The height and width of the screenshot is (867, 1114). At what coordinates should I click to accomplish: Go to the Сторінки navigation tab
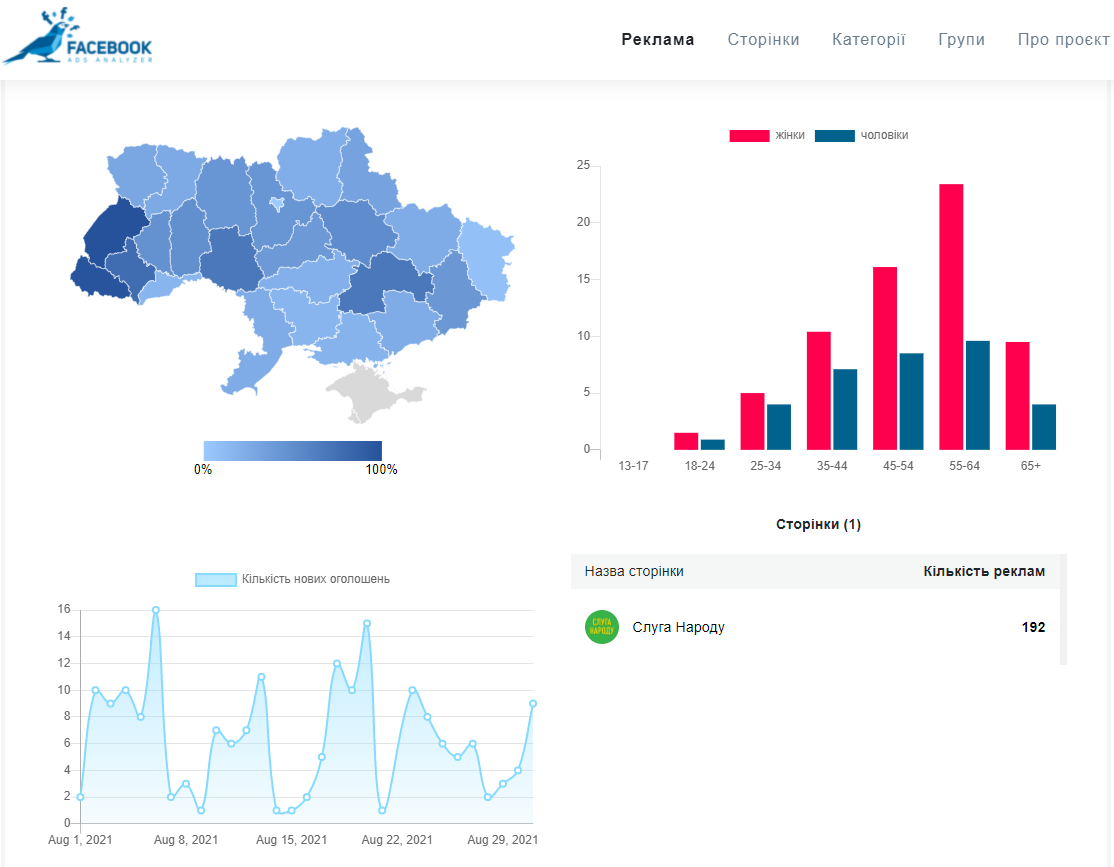(763, 40)
